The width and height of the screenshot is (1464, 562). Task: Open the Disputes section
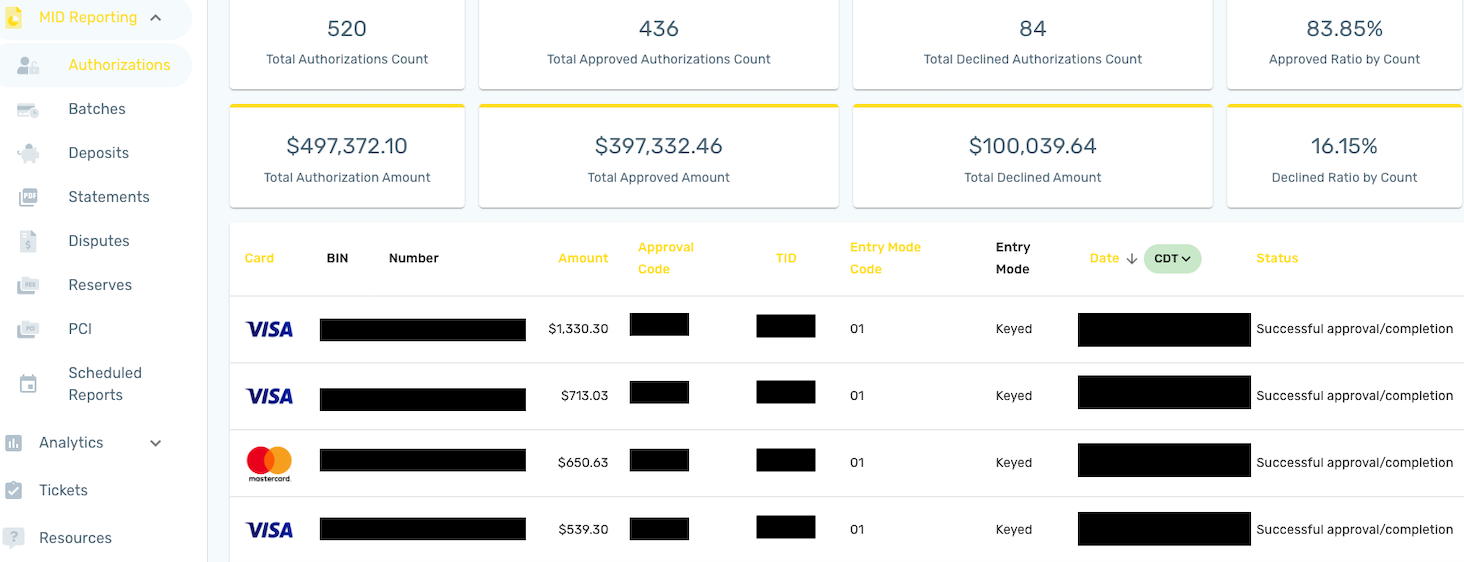99,241
